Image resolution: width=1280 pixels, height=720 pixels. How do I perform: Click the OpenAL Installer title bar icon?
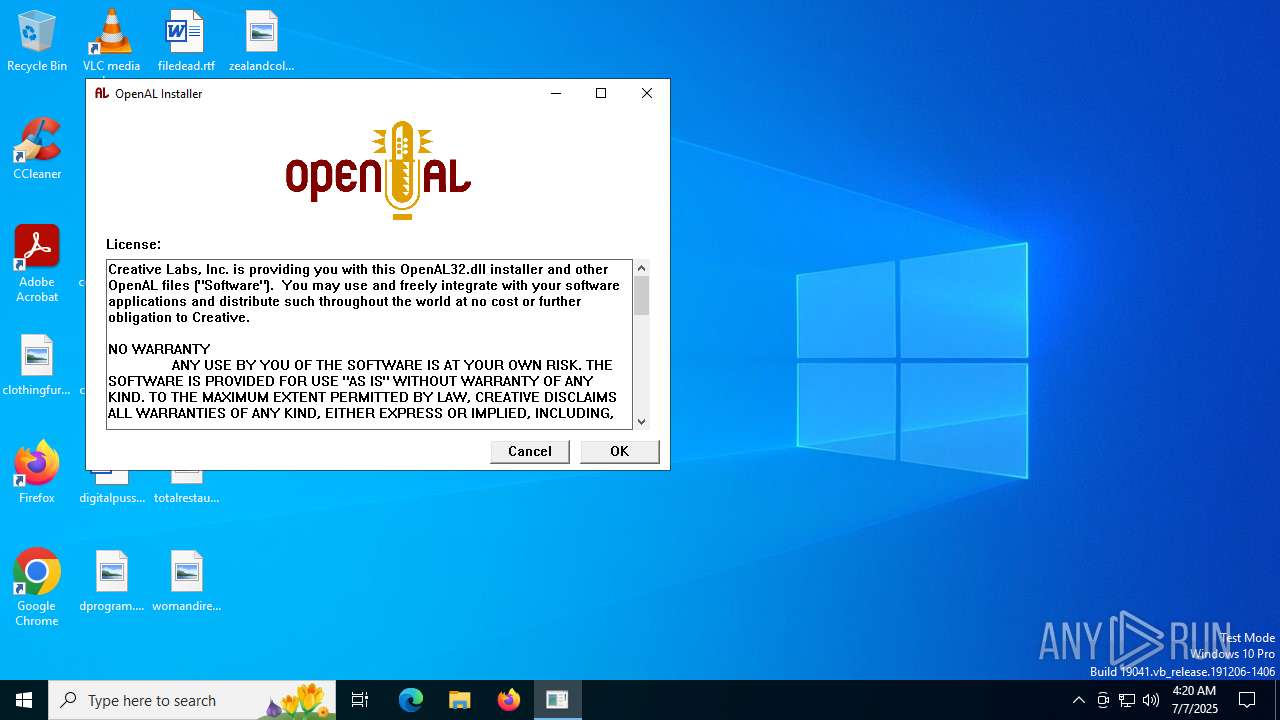coord(102,93)
